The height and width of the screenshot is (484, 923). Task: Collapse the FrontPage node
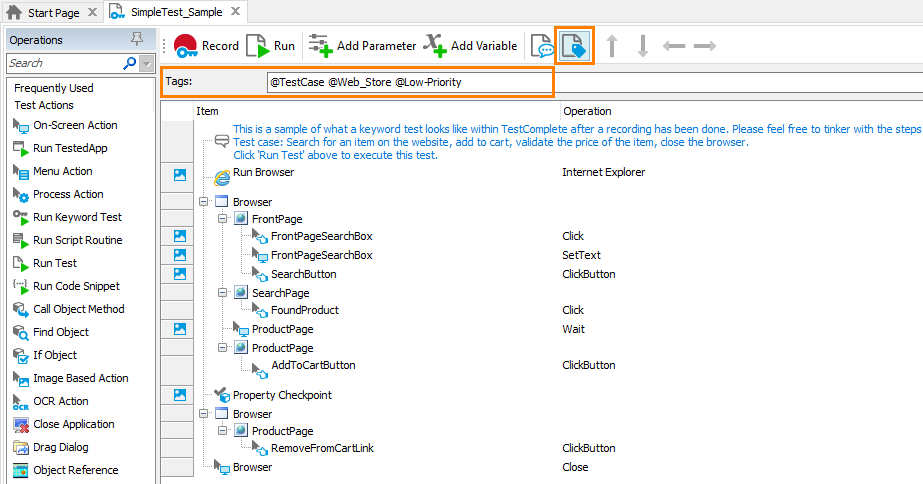point(223,219)
